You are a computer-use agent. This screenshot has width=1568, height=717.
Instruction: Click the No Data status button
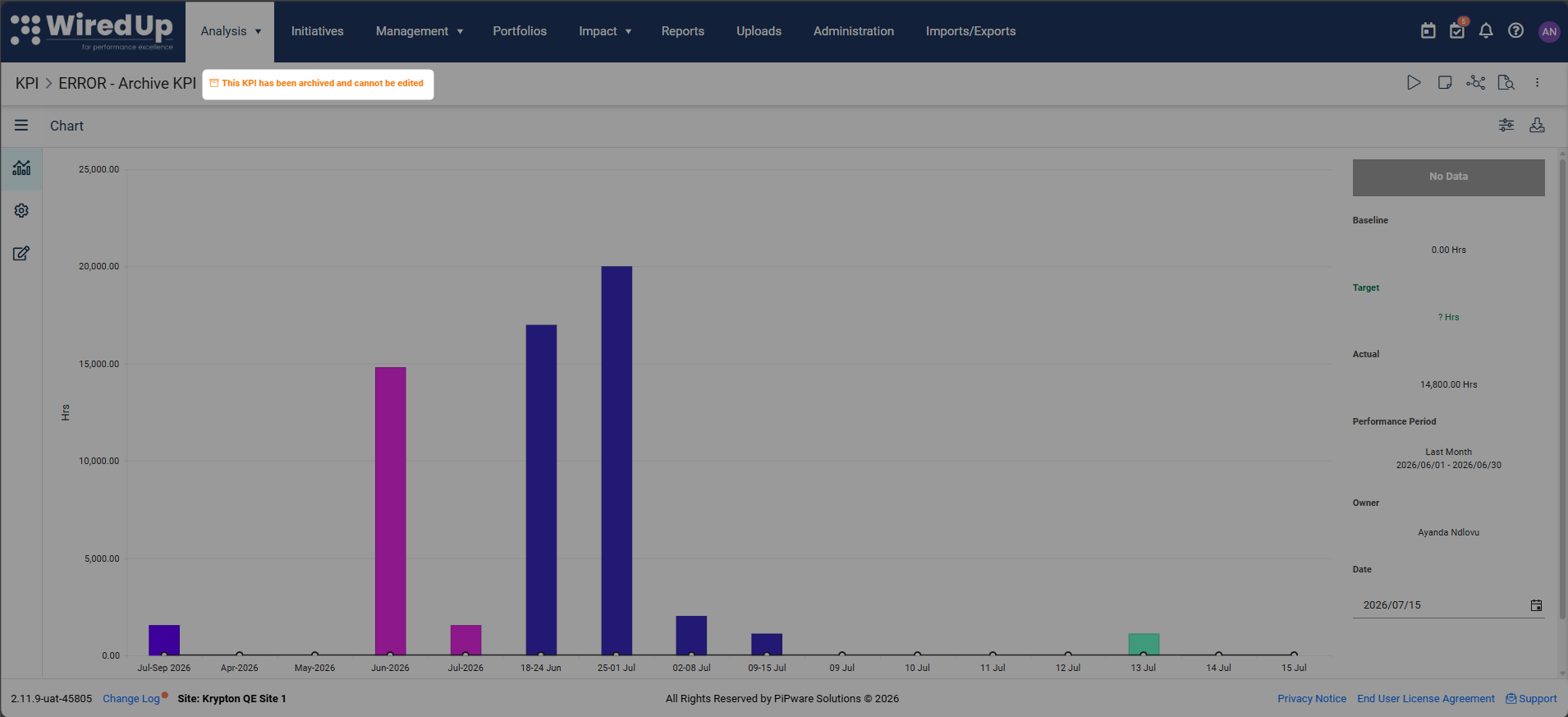point(1449,177)
